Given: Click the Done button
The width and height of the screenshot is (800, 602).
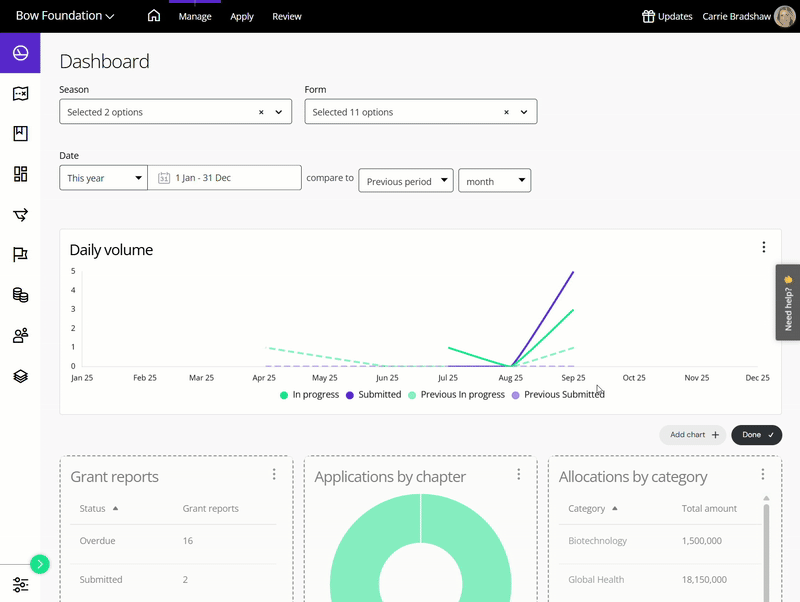Looking at the screenshot, I should pos(756,435).
